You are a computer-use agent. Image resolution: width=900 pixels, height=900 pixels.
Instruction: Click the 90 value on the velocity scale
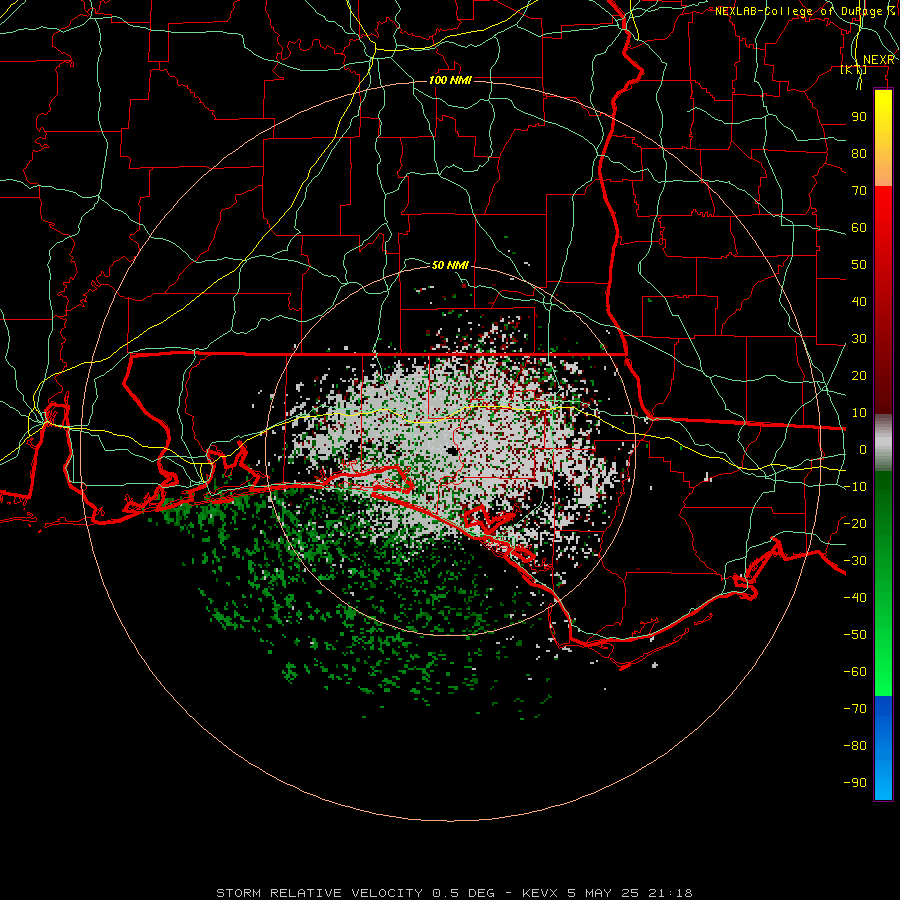859,117
